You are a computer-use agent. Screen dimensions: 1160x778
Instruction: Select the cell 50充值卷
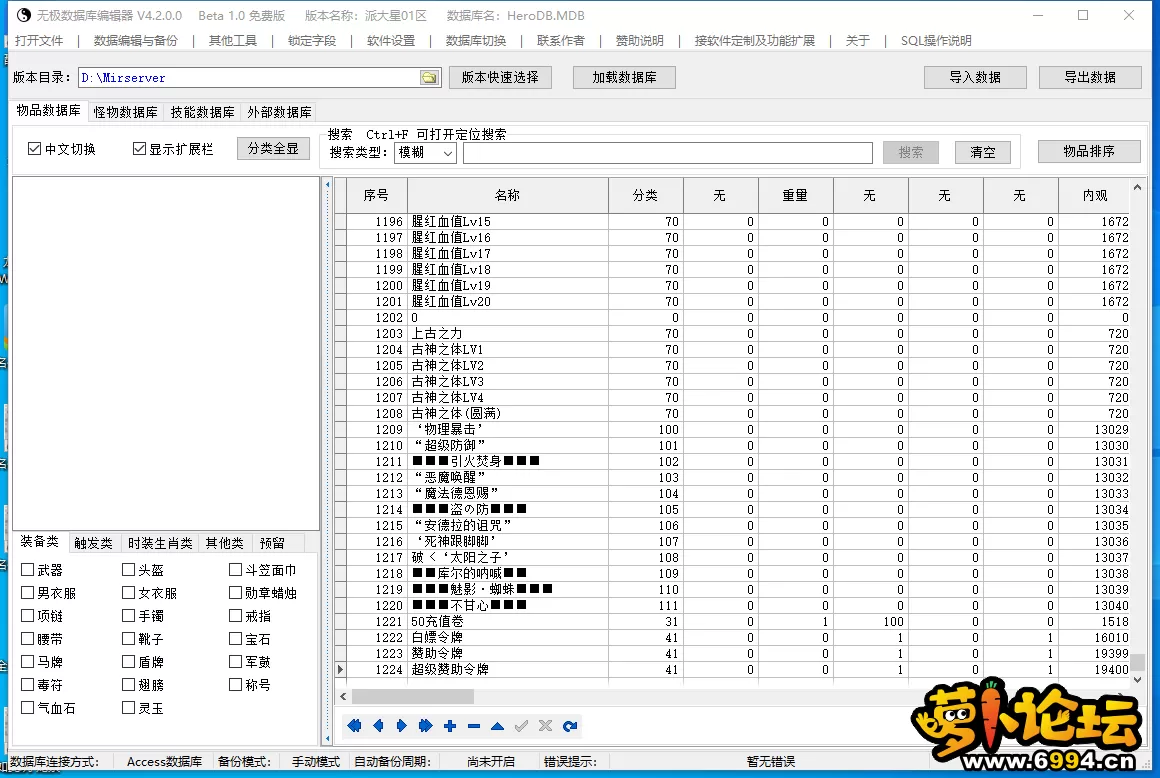click(x=508, y=622)
